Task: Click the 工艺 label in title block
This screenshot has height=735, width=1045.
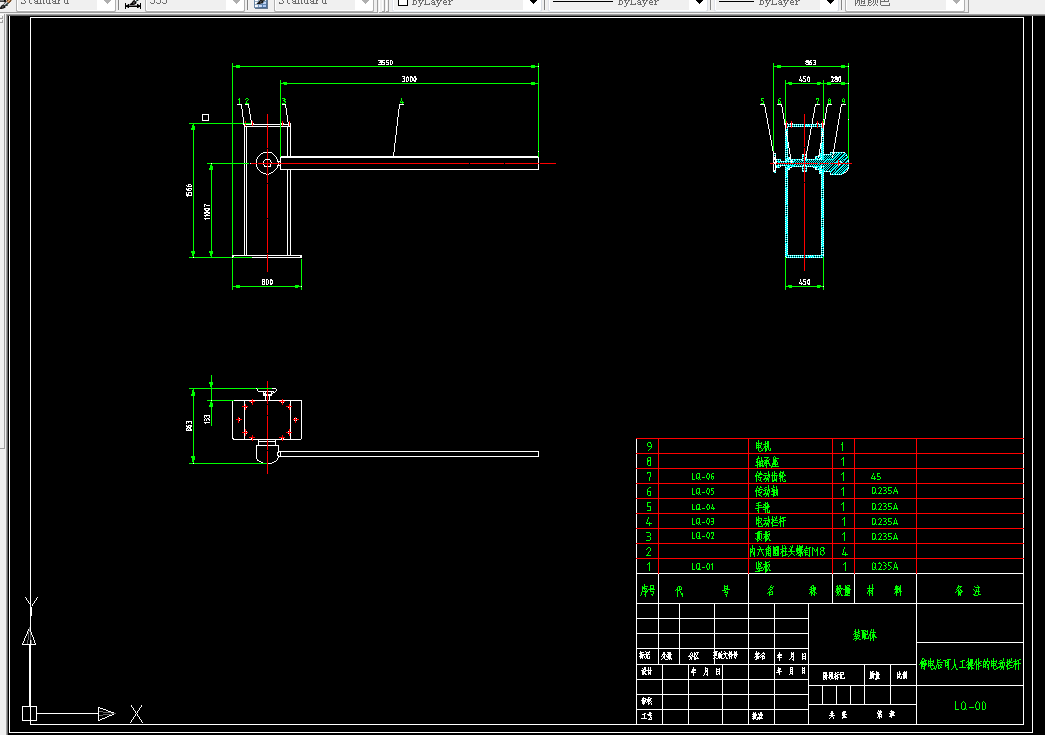Action: pos(646,716)
